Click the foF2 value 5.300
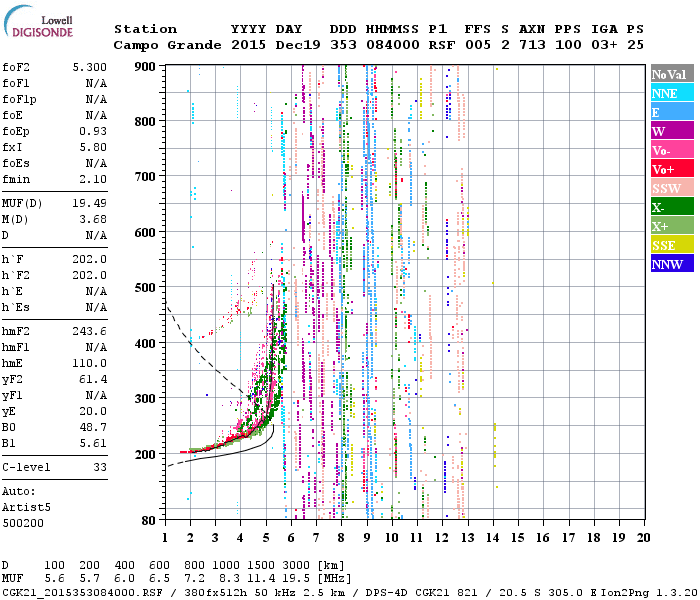The width and height of the screenshot is (700, 600). [x=90, y=67]
